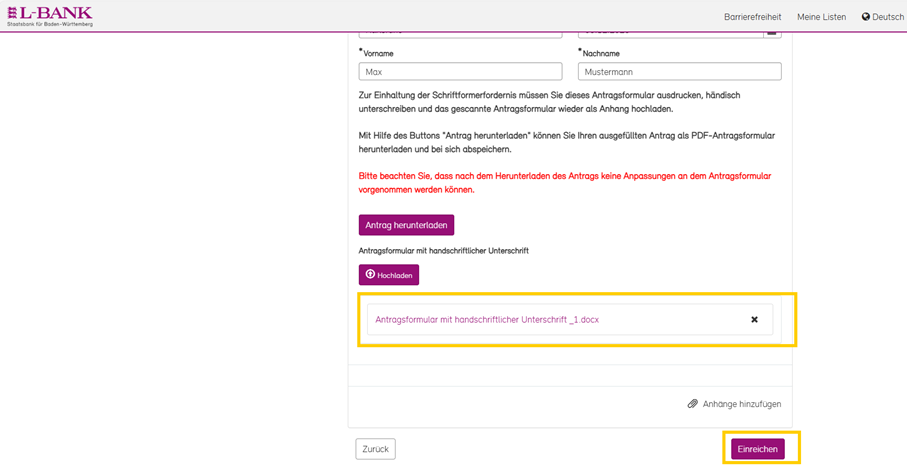Click the upload arrow icon on Hochladen

pos(370,274)
